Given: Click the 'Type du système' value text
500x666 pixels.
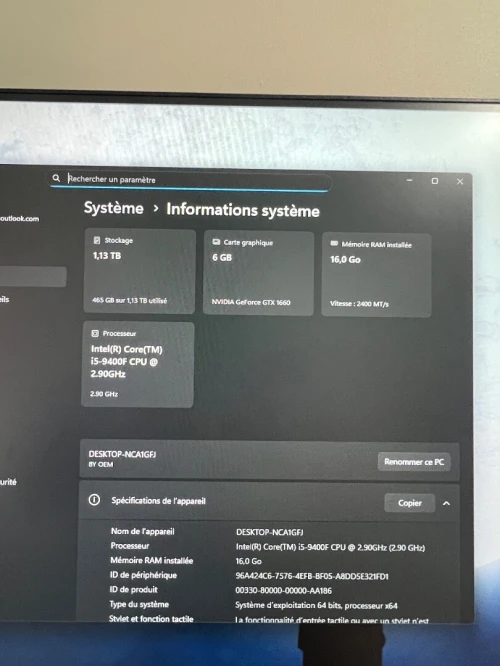Looking at the screenshot, I should tap(316, 605).
